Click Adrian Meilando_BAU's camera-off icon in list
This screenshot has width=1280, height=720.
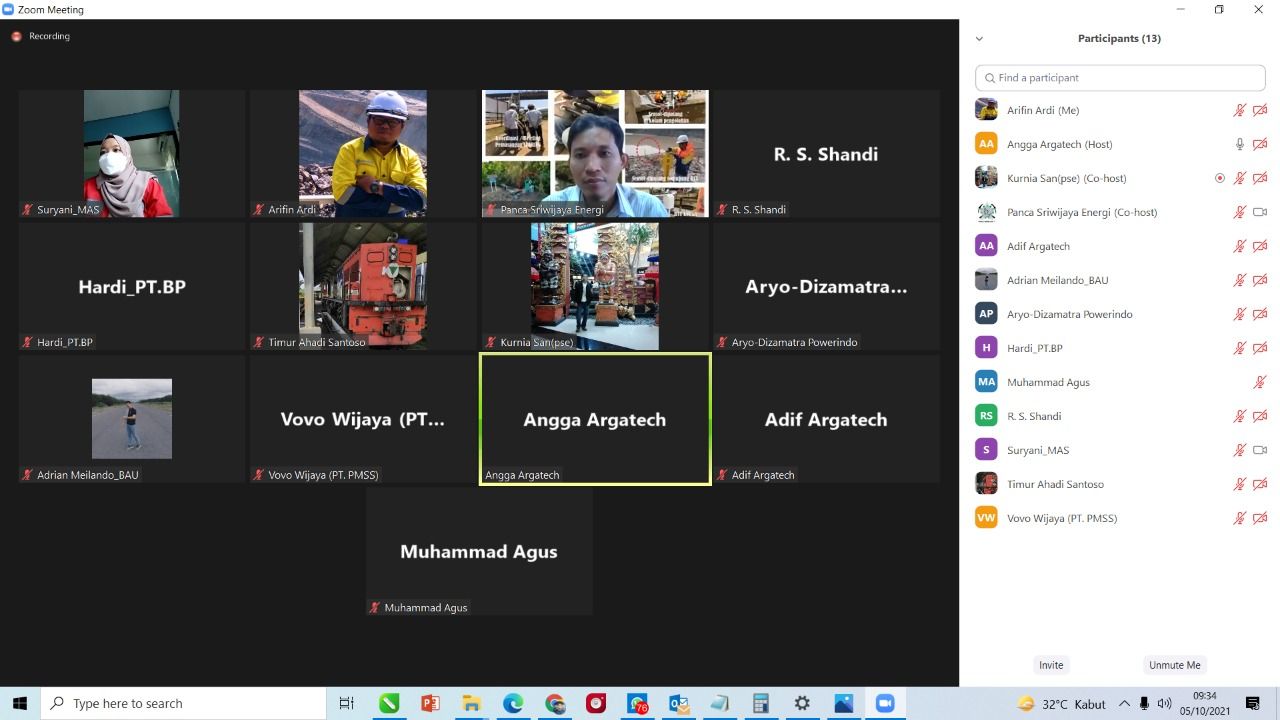(x=1260, y=280)
